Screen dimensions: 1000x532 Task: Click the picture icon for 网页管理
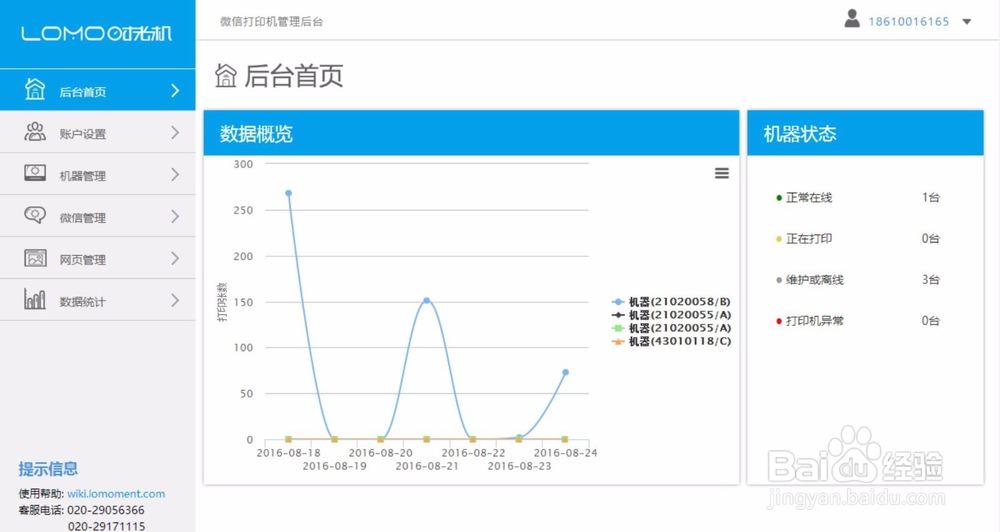[35, 258]
